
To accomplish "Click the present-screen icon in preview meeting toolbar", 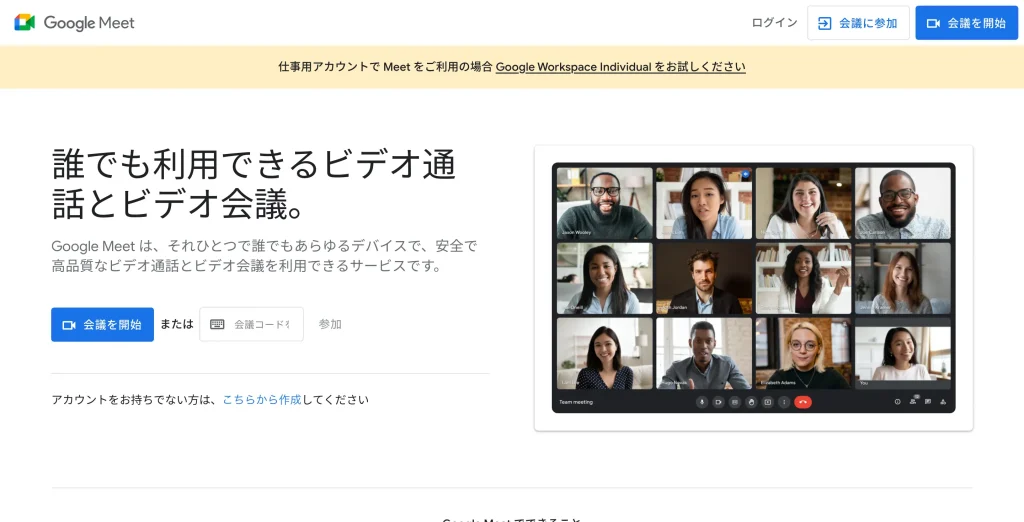I will pyautogui.click(x=768, y=402).
